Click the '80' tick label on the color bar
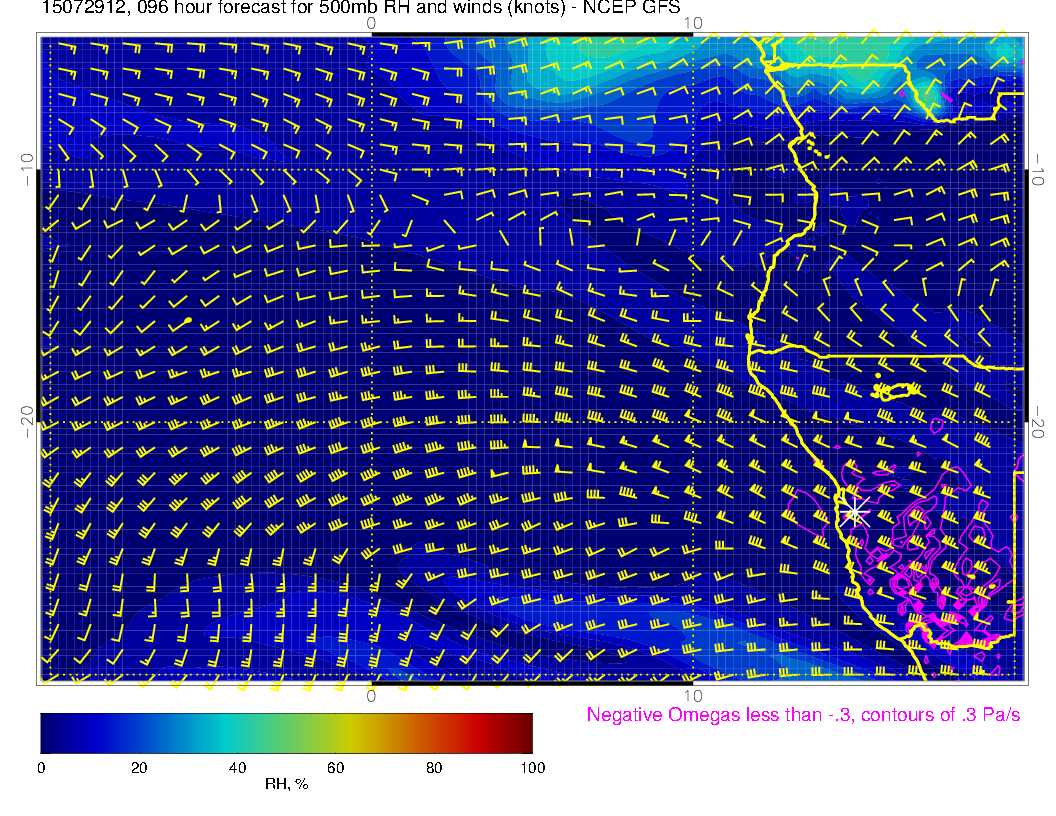Viewport: 1056px width, 816px height. [x=434, y=768]
